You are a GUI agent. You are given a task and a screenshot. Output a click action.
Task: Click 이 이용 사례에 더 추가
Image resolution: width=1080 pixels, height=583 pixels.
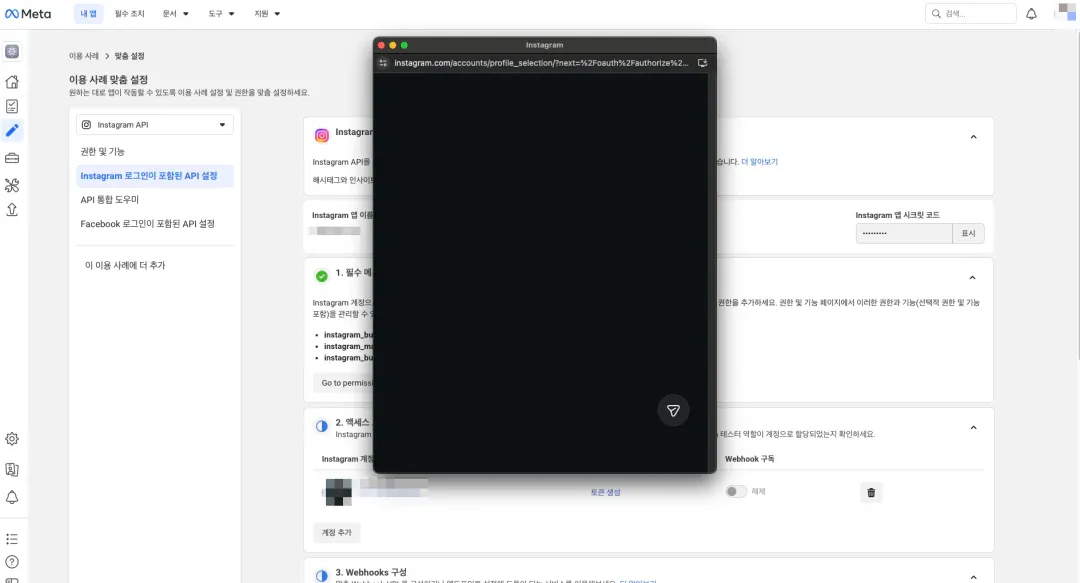click(125, 265)
